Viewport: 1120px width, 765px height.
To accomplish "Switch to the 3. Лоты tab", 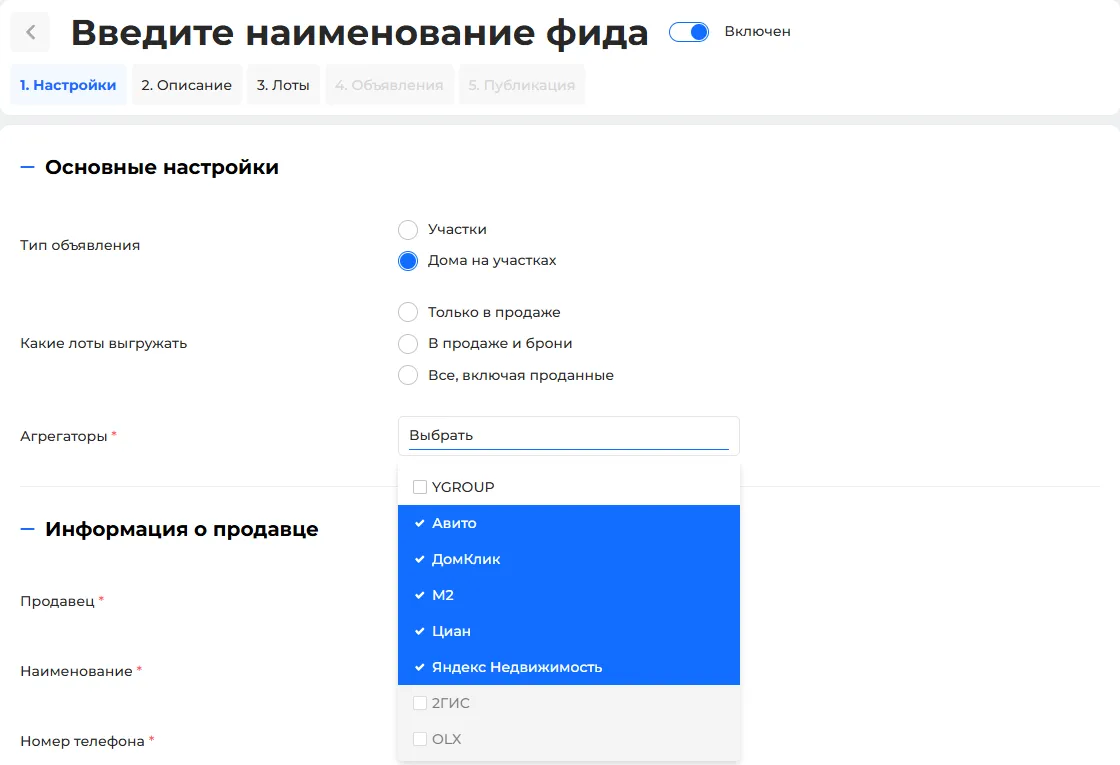I will point(283,85).
